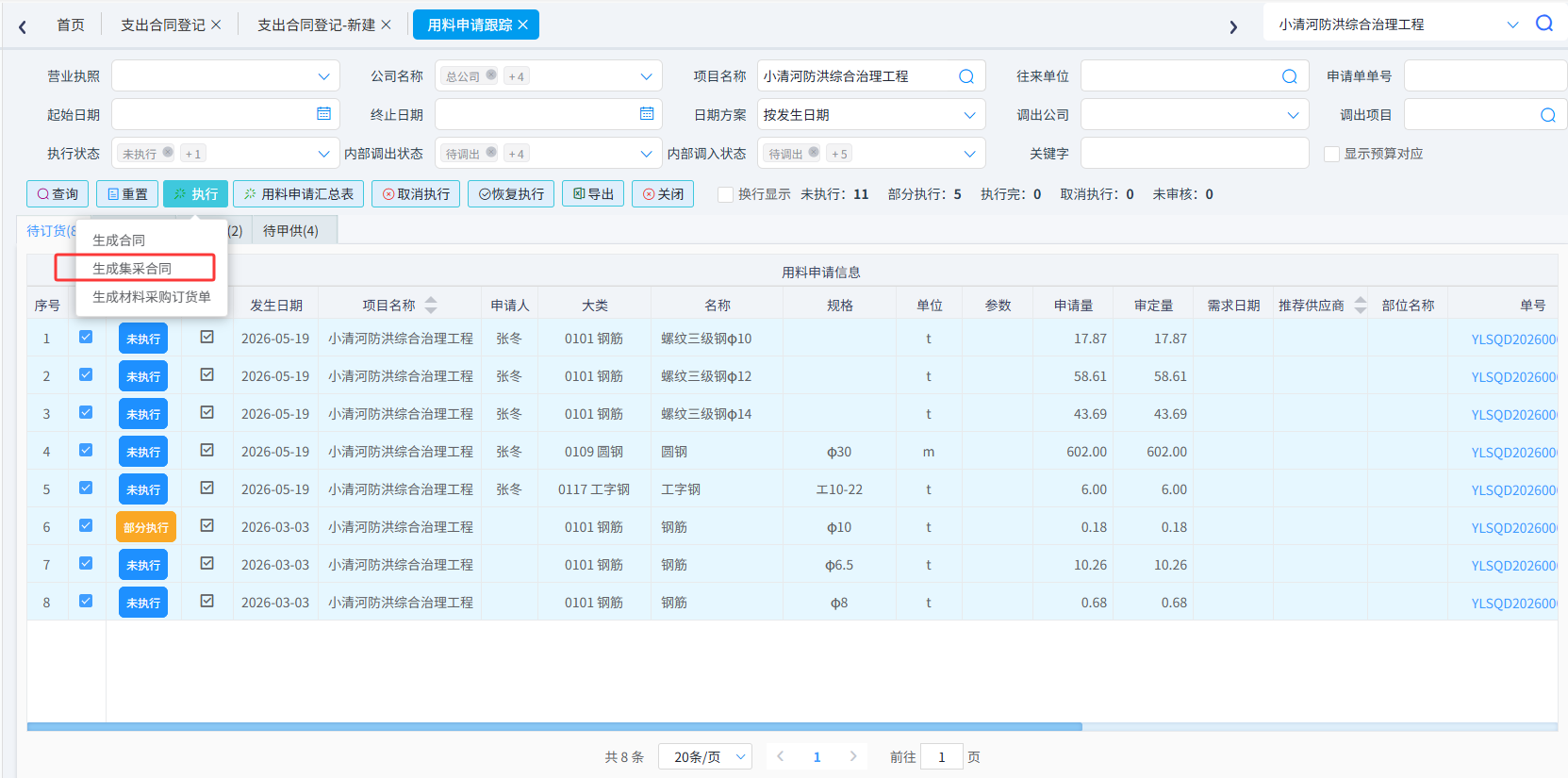Toggle the 换行显示 checkbox

click(x=725, y=194)
